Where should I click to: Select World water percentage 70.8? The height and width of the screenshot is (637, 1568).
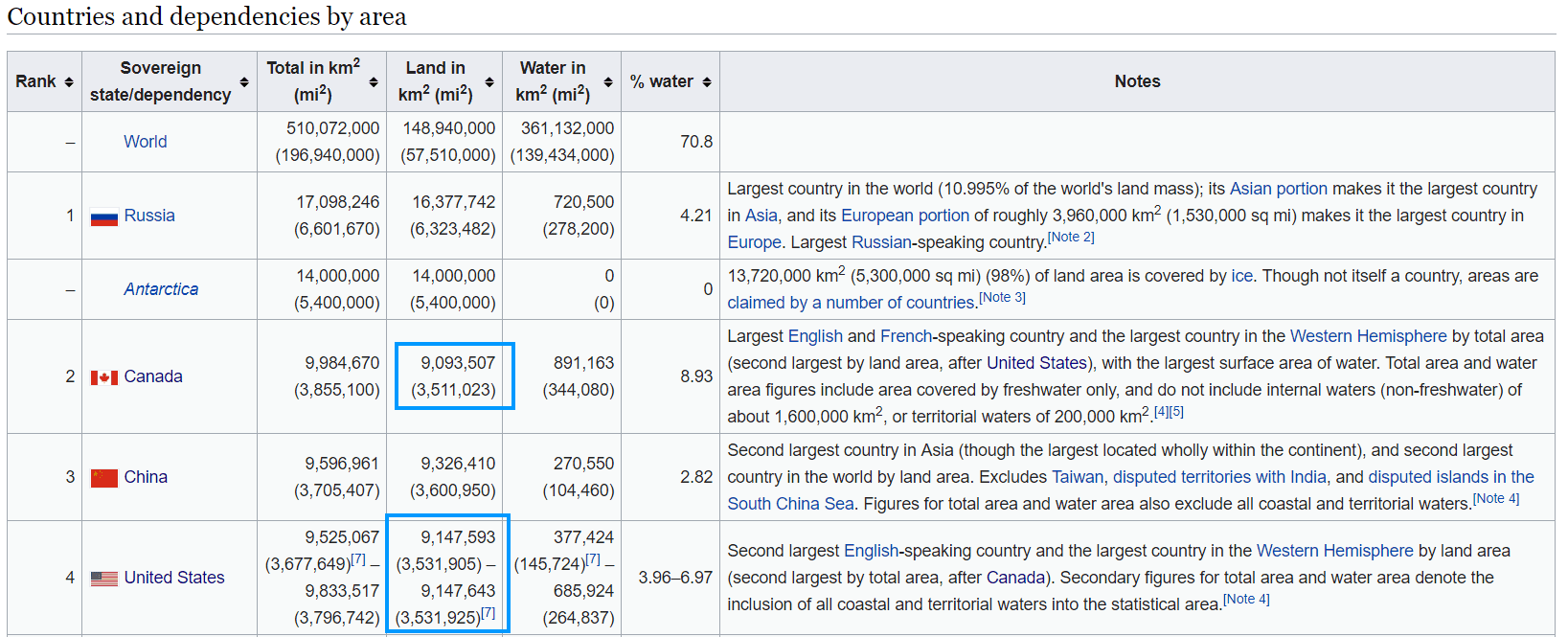coord(696,142)
